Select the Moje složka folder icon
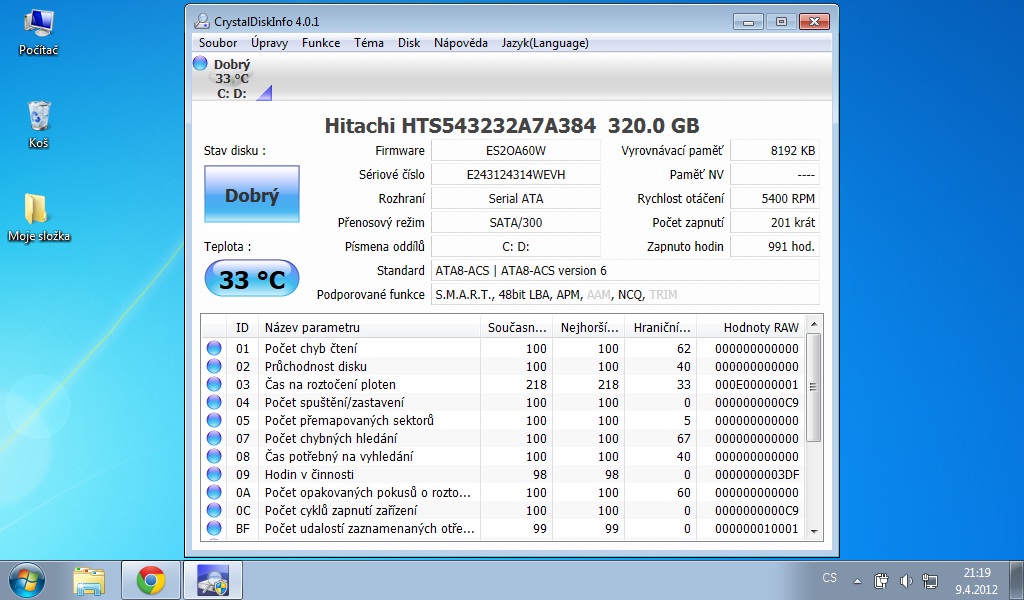 pyautogui.click(x=39, y=217)
